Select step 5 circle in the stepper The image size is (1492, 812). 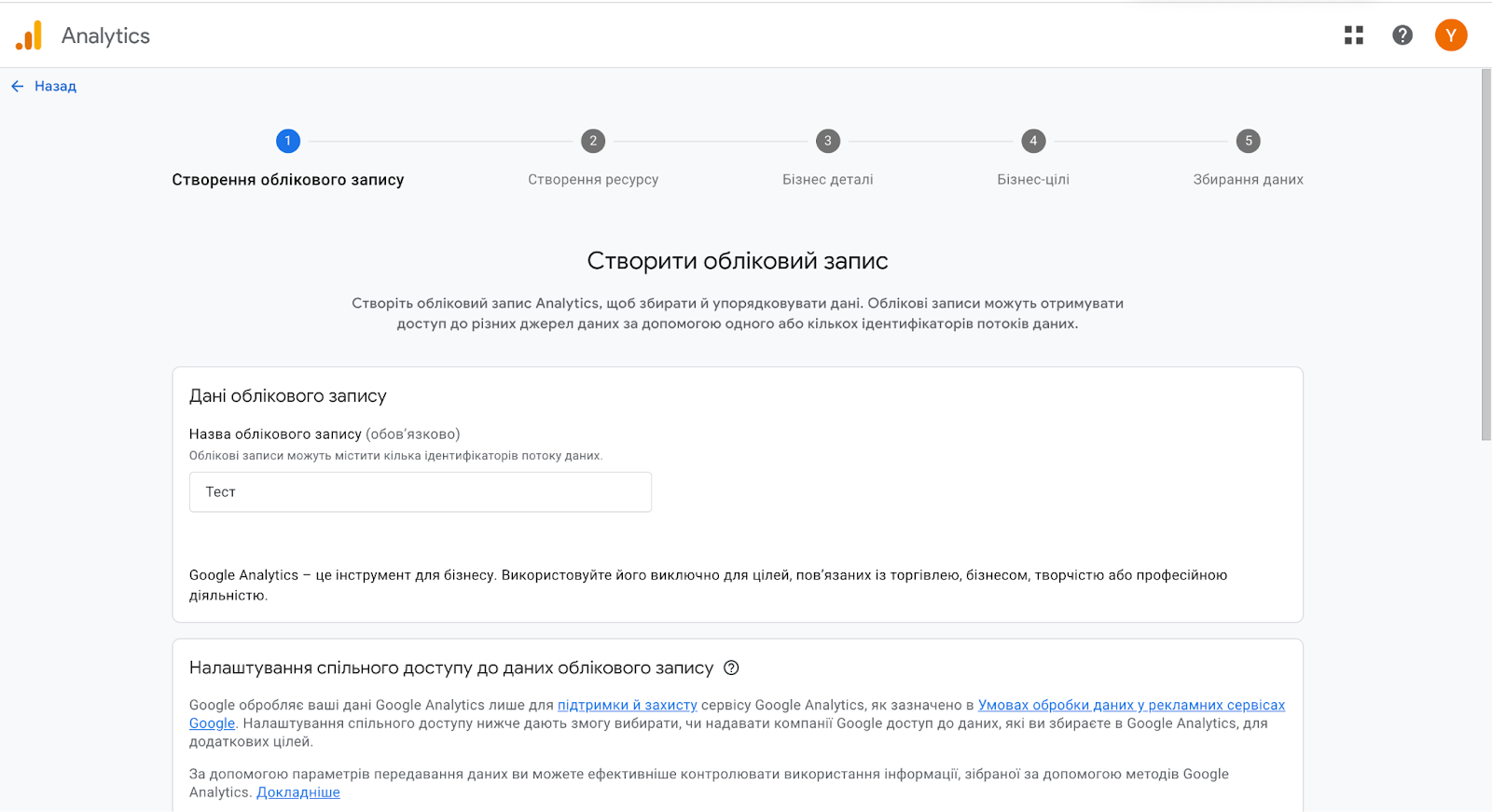tap(1249, 141)
